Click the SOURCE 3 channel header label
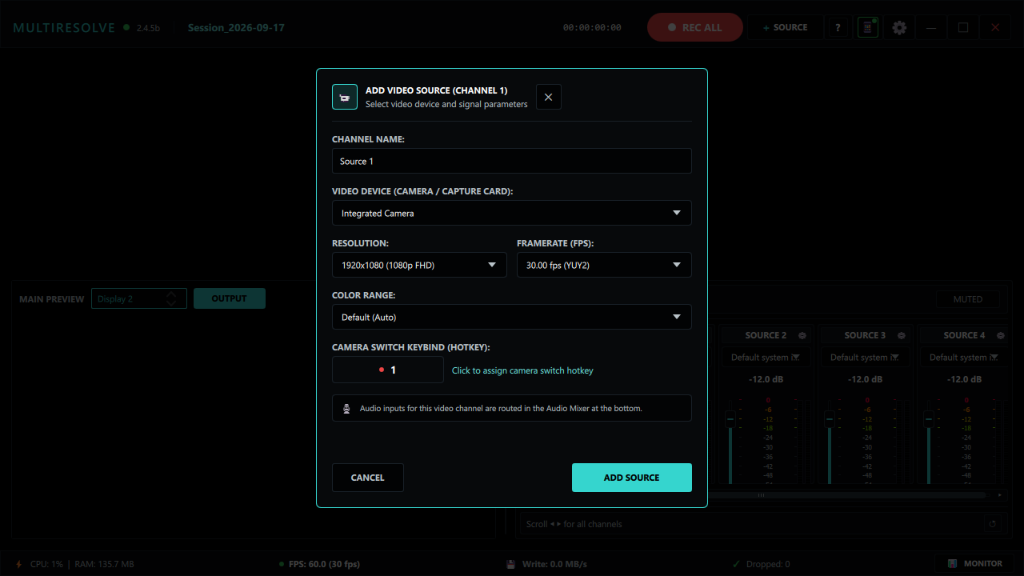1024x576 pixels. pos(865,336)
